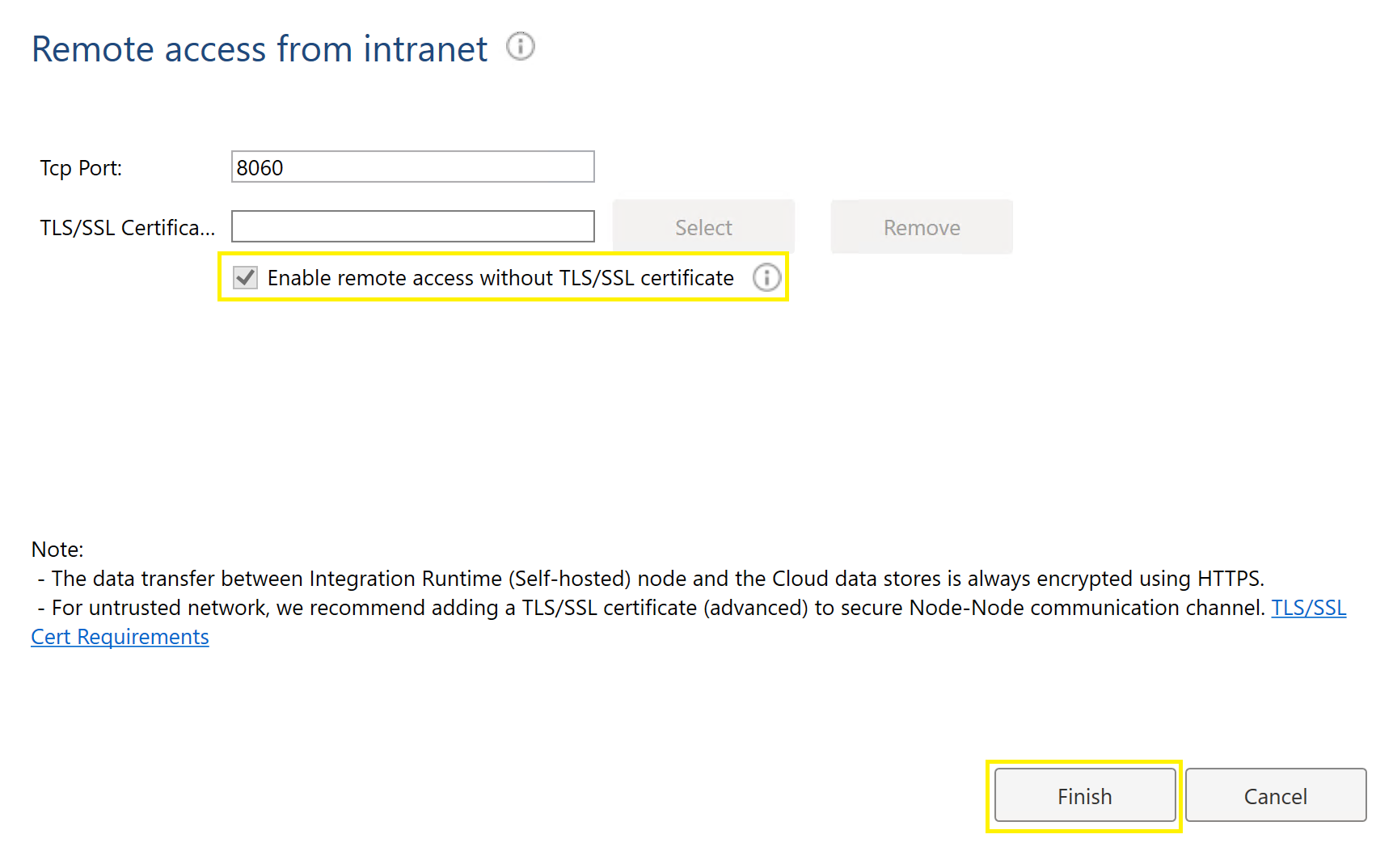1393x868 pixels.
Task: Click the Remote access from intranet heading
Action: [x=260, y=49]
